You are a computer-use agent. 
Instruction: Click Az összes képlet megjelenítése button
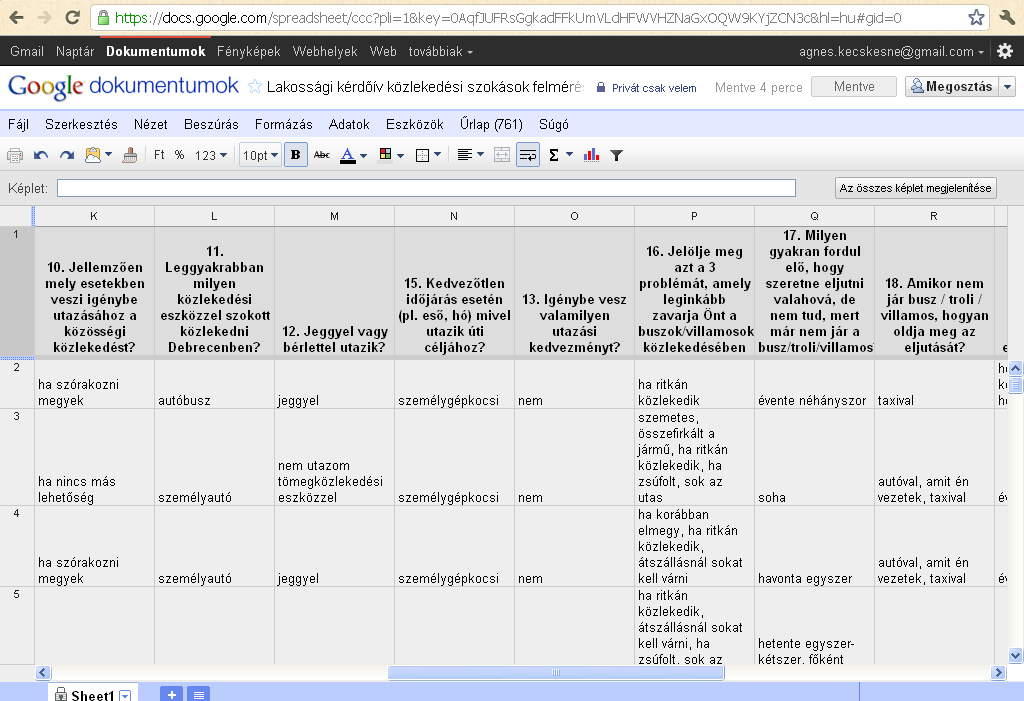[915, 188]
